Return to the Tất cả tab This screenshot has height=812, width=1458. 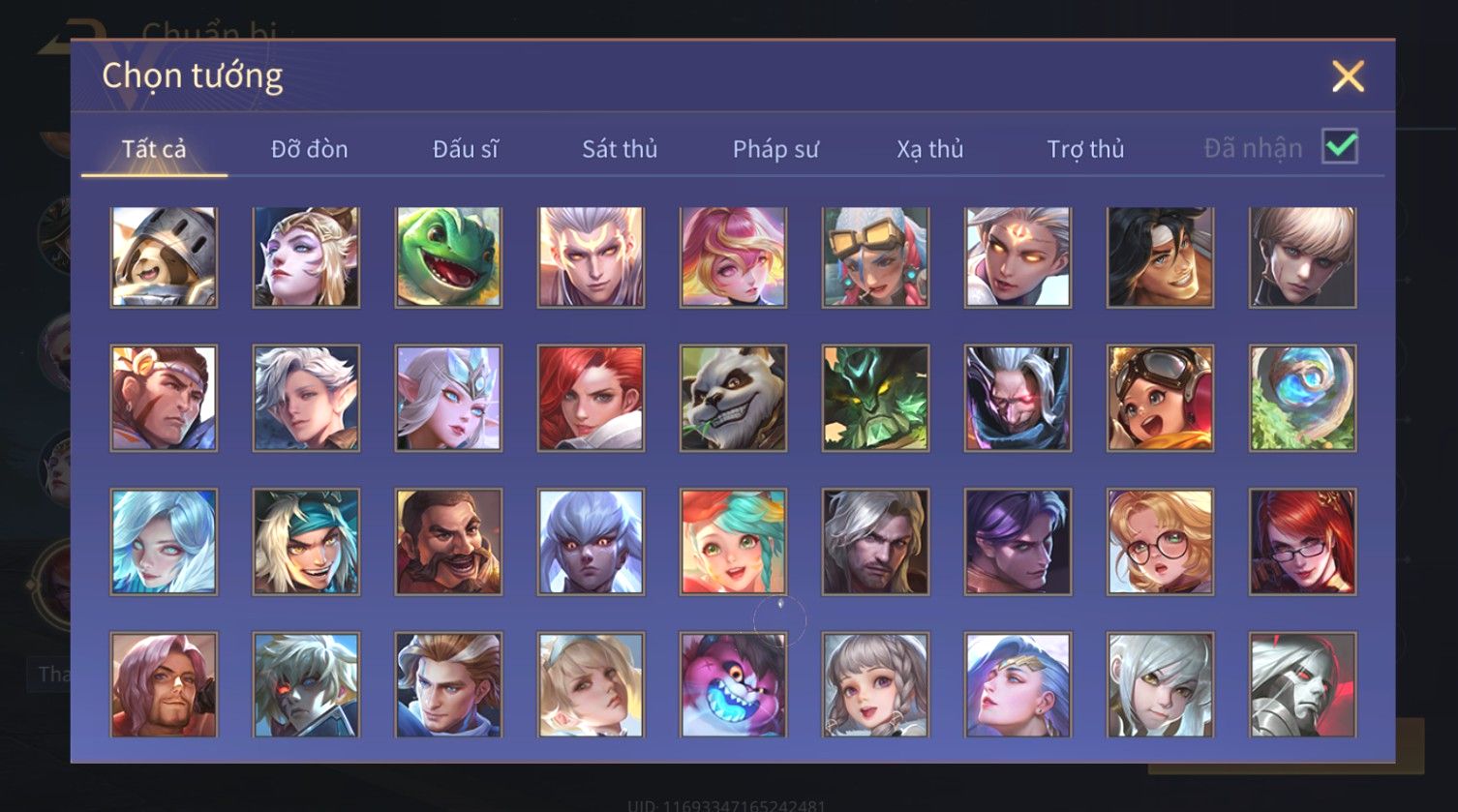pos(154,149)
